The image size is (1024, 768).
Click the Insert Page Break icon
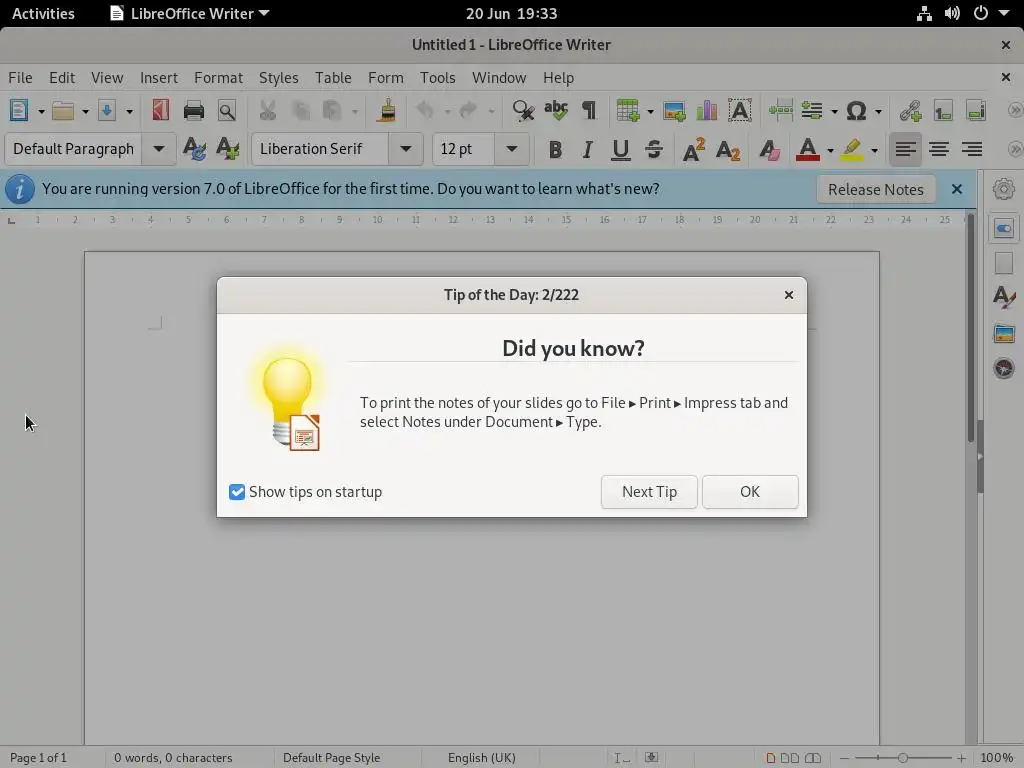(780, 110)
